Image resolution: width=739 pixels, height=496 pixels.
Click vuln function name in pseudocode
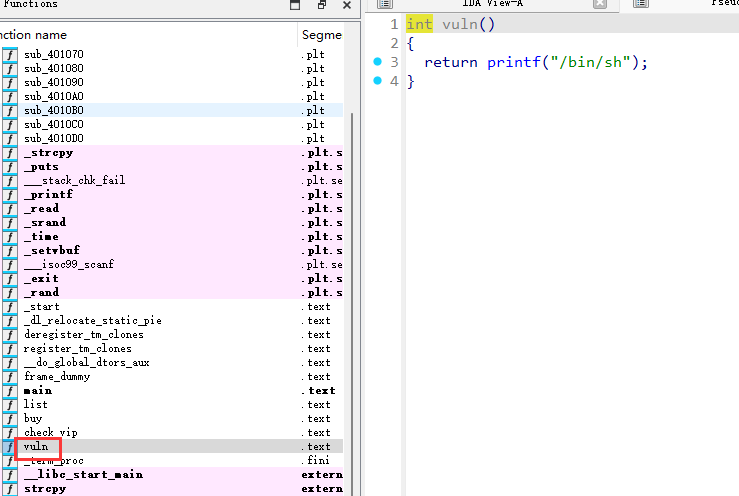pyautogui.click(x=460, y=24)
